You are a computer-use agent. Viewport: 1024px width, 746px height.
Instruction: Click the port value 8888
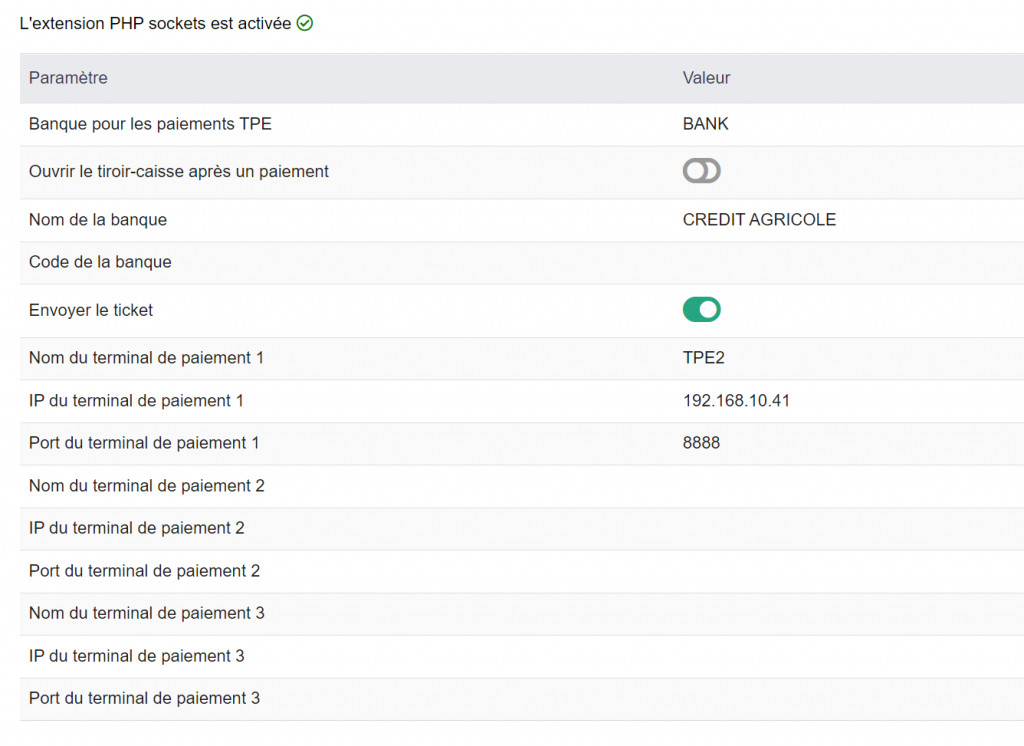(x=701, y=443)
